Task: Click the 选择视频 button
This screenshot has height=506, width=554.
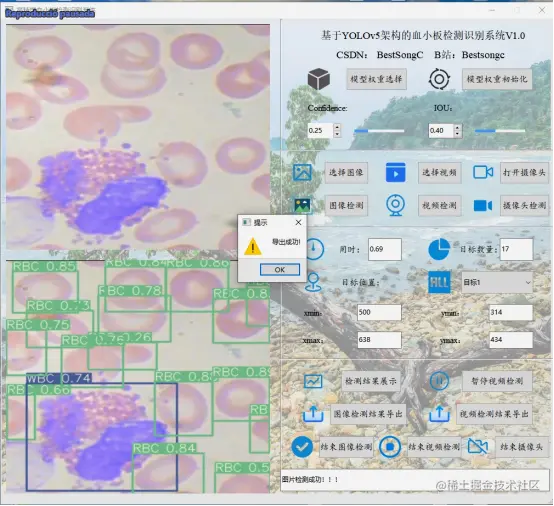Action: [440, 172]
